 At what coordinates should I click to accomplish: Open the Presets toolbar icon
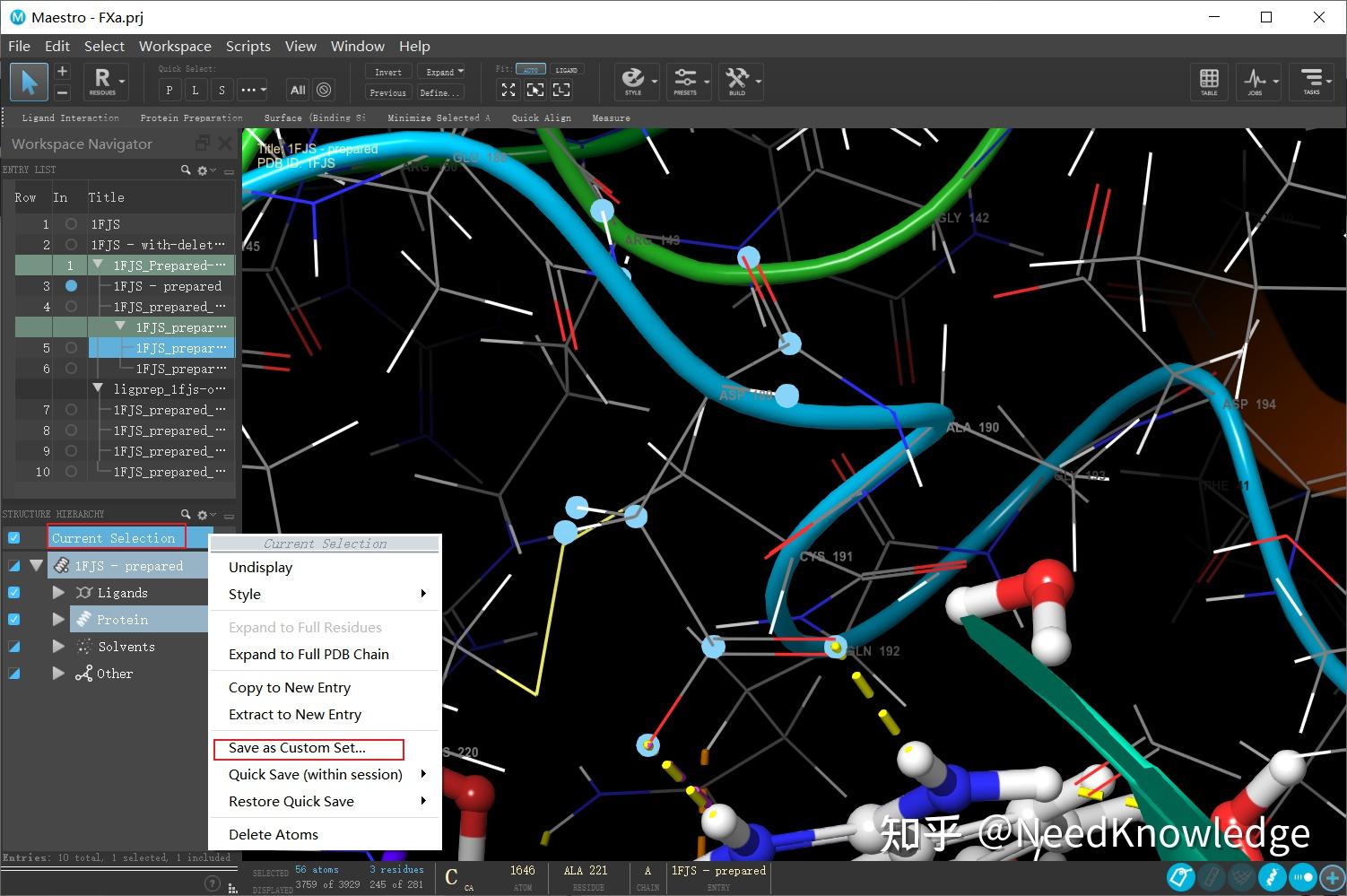687,81
